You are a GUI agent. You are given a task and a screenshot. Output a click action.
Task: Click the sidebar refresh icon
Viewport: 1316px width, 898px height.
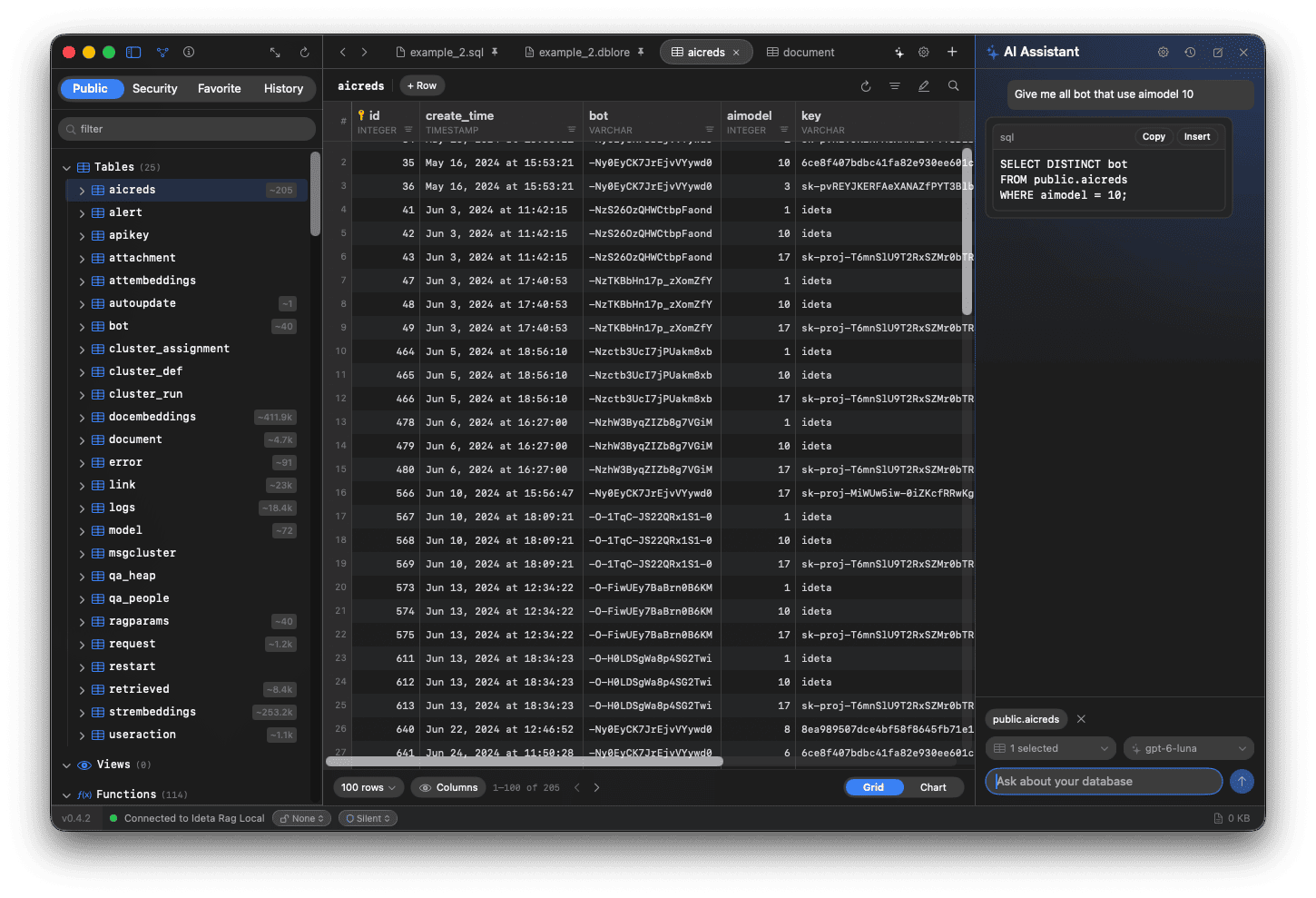(x=304, y=53)
